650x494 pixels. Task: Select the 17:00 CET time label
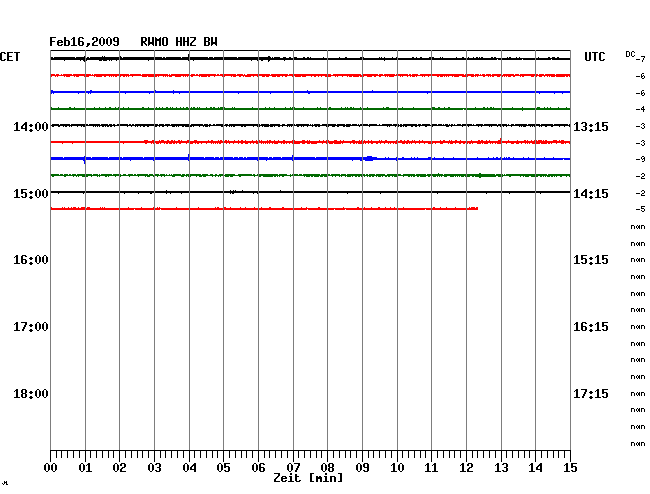coord(31,327)
